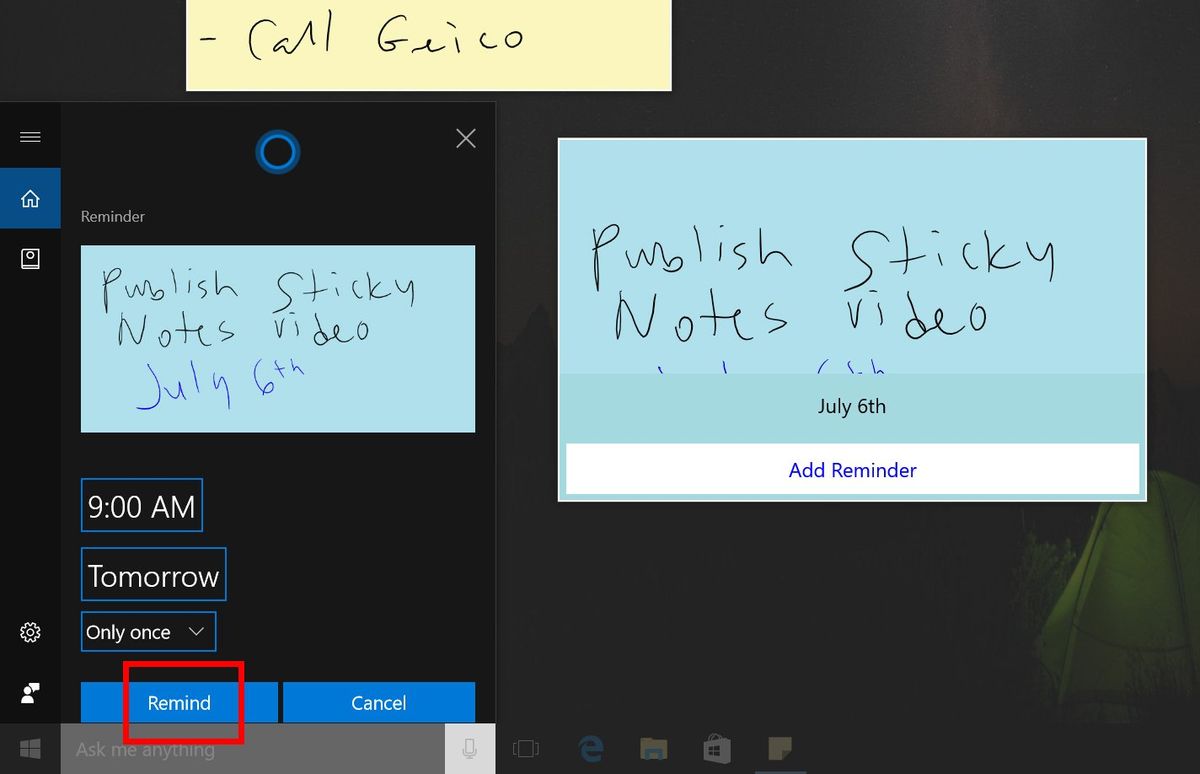Viewport: 1200px width, 774px height.
Task: Launch Microsoft Edge from the taskbar
Action: coord(591,748)
